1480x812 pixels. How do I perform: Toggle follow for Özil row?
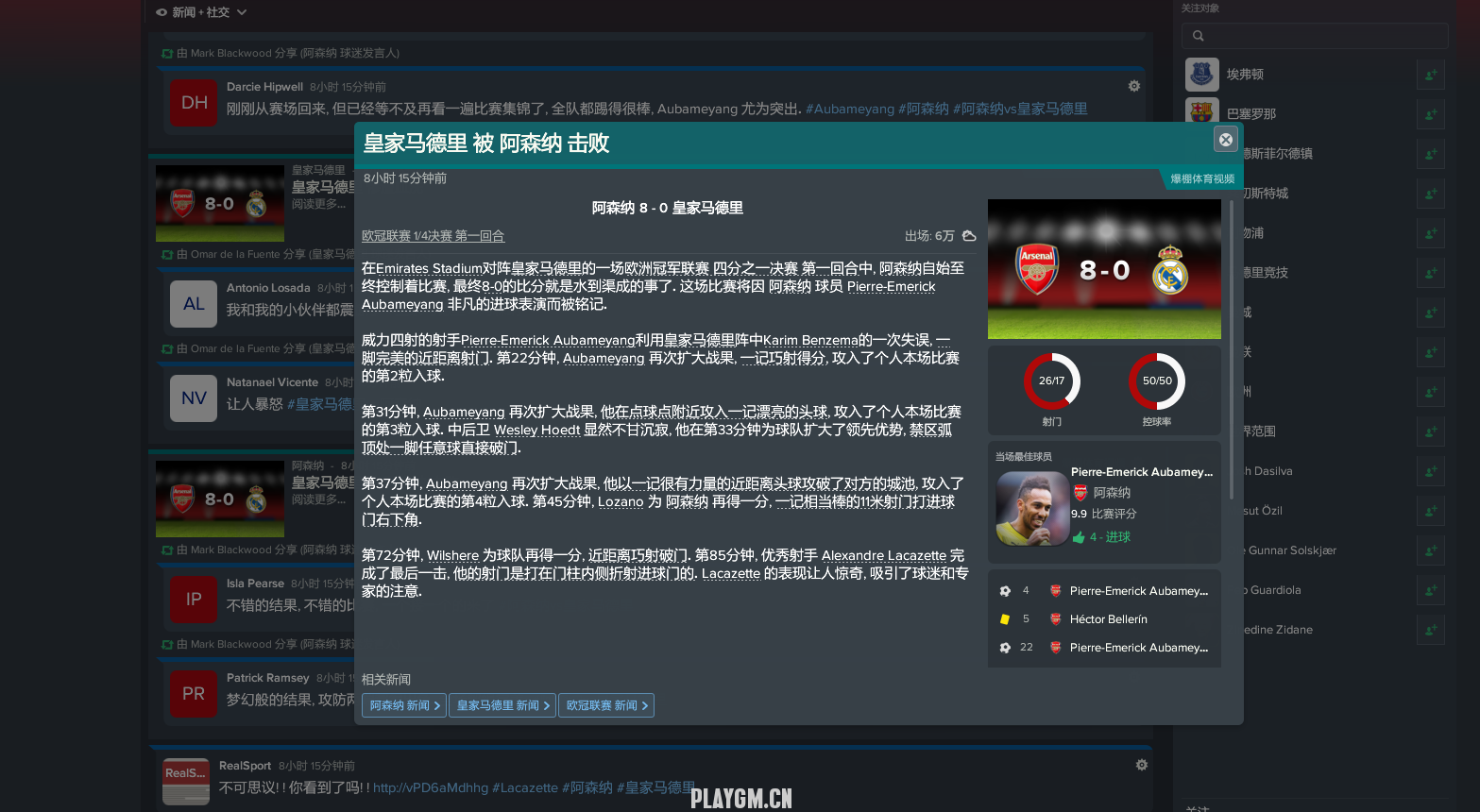tap(1431, 511)
